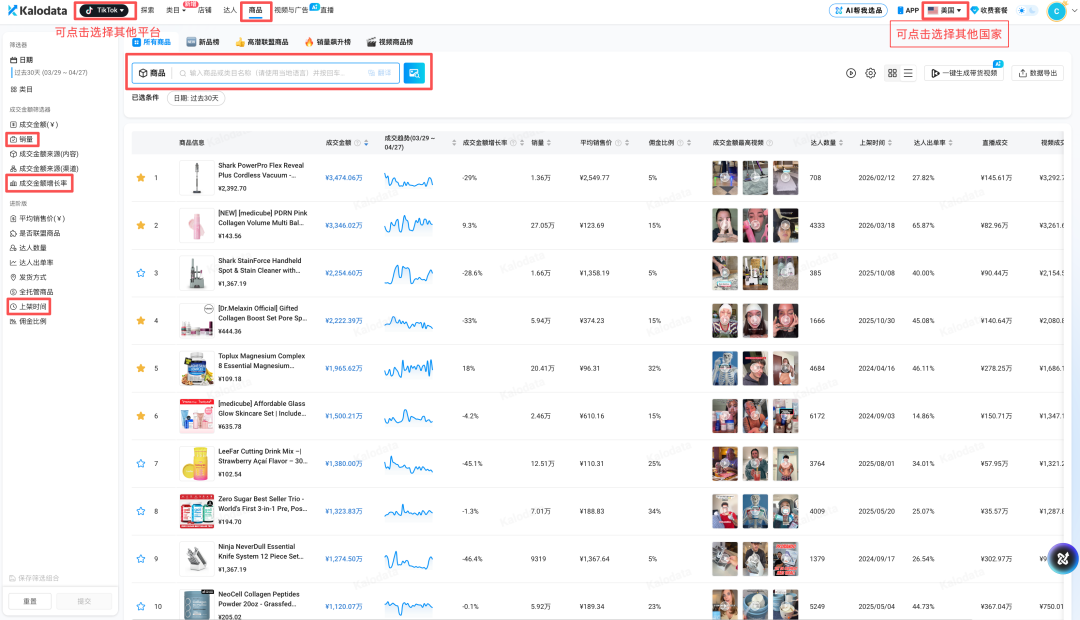Open the APP download icon

908,10
